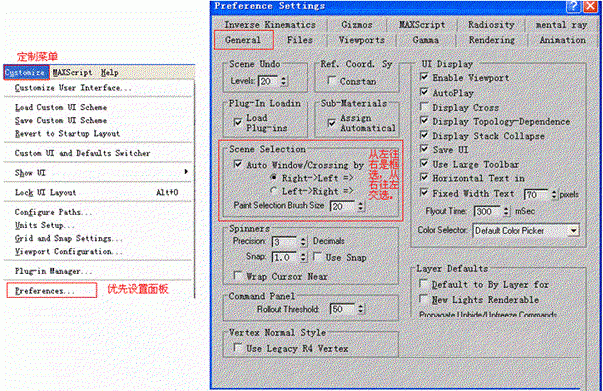The image size is (603, 391).
Task: Toggle Assign Automatically sub-materials checkbox
Action: 331,123
